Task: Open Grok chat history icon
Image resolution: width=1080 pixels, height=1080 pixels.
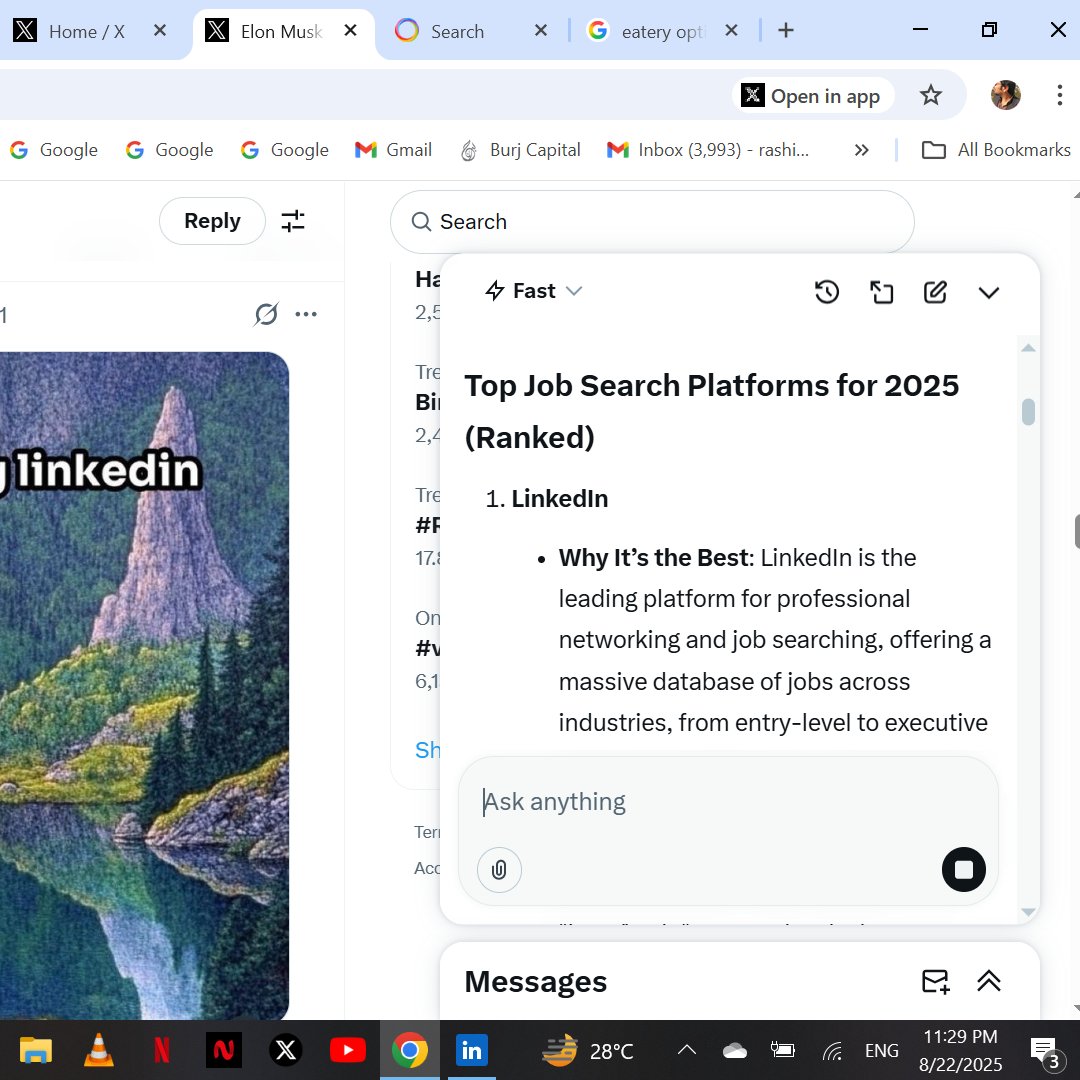Action: (x=827, y=292)
